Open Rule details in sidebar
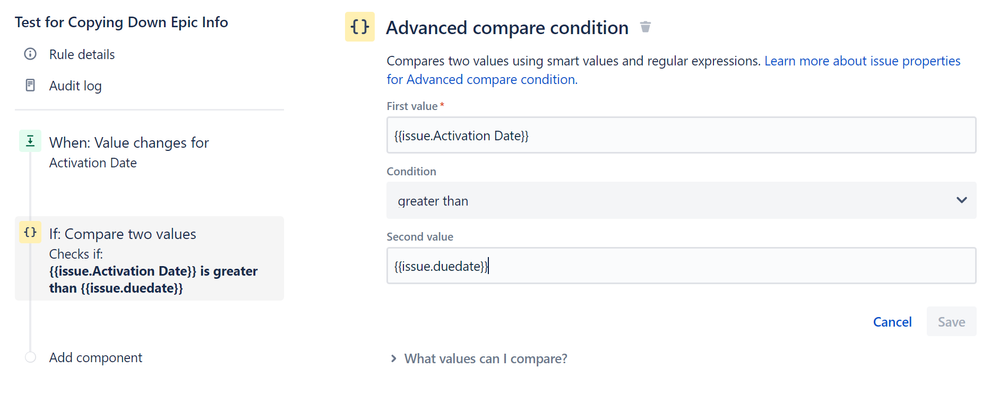This screenshot has width=999, height=400. click(x=82, y=54)
